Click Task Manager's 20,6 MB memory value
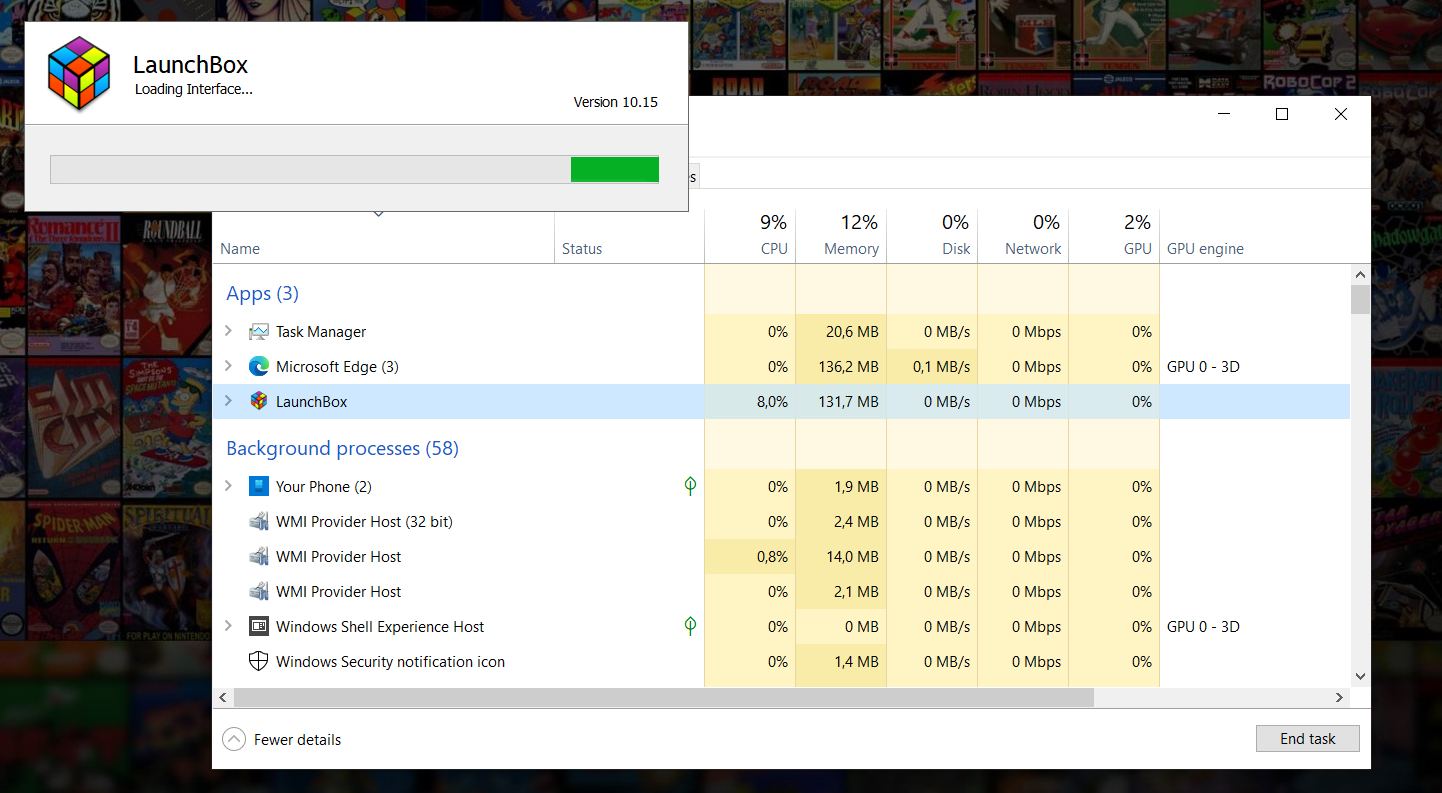 852,332
